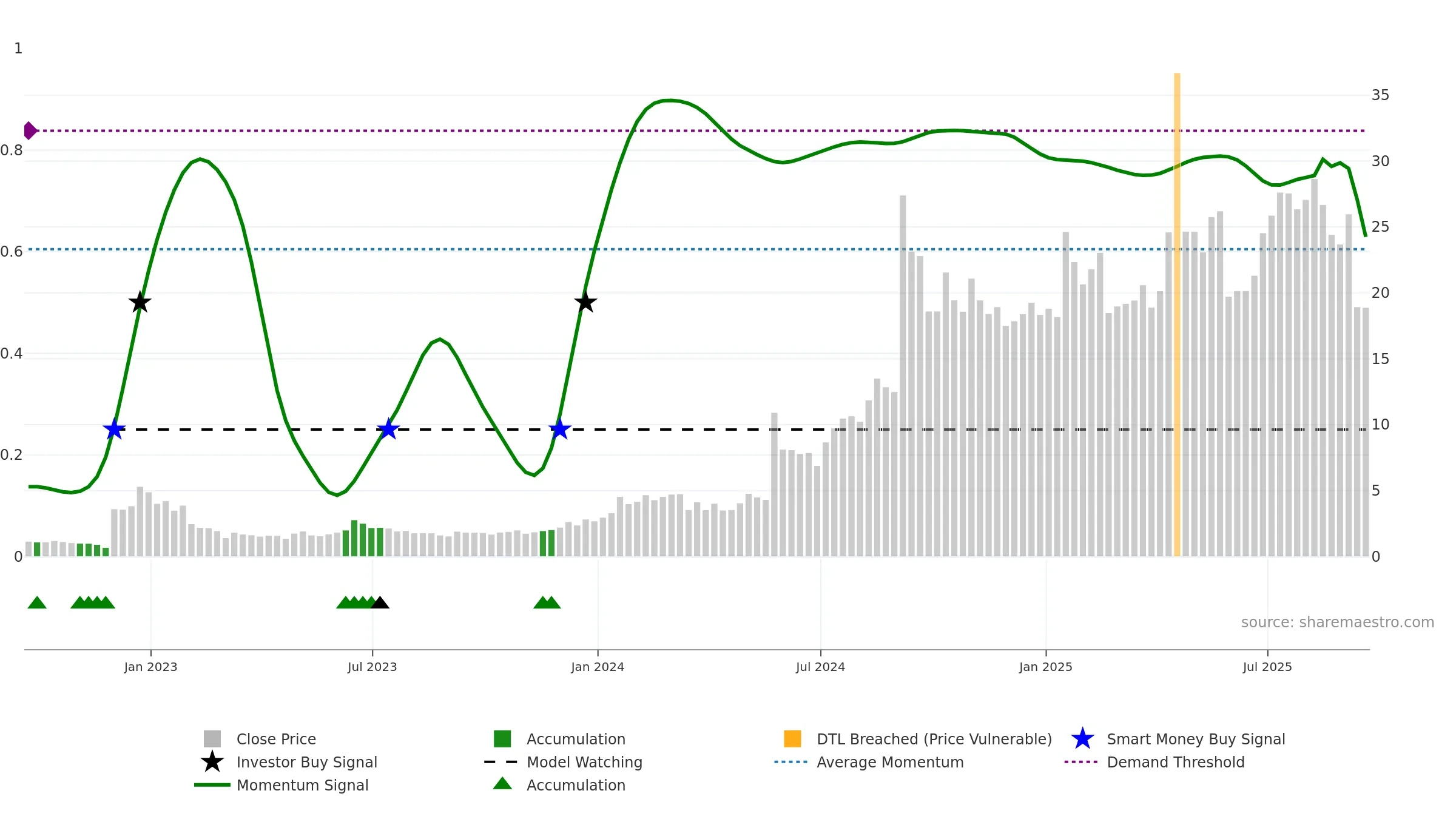Click the blue star near Jul 2023
1456x819 pixels.
pyautogui.click(x=388, y=430)
